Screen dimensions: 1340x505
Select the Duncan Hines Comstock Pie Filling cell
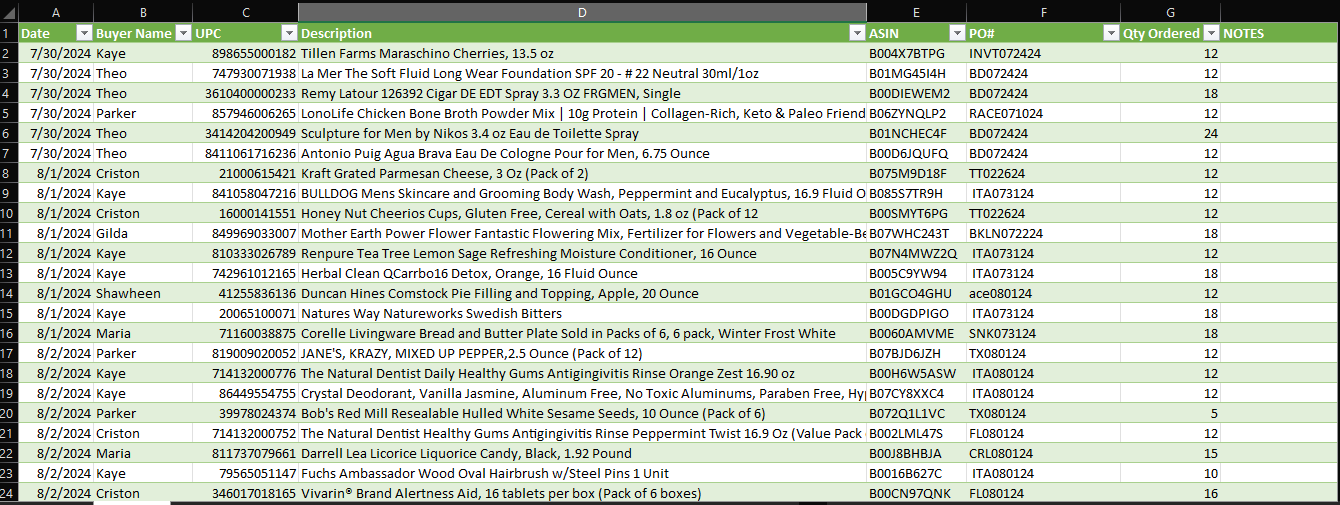click(582, 293)
